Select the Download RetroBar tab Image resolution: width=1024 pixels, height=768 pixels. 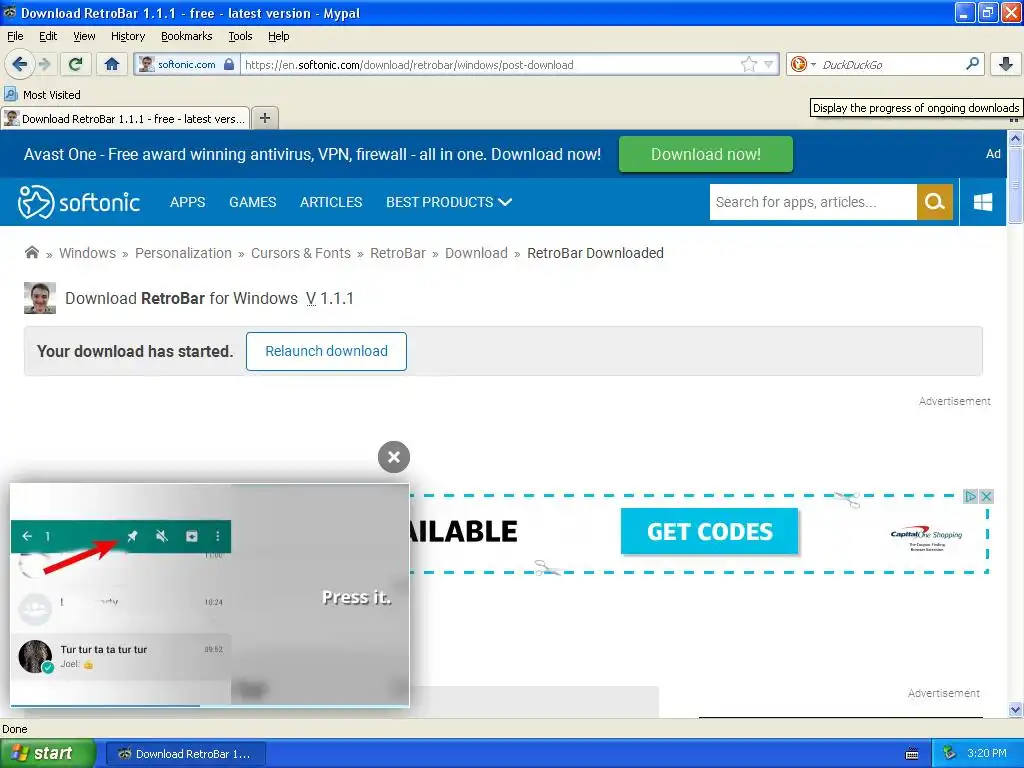point(125,118)
